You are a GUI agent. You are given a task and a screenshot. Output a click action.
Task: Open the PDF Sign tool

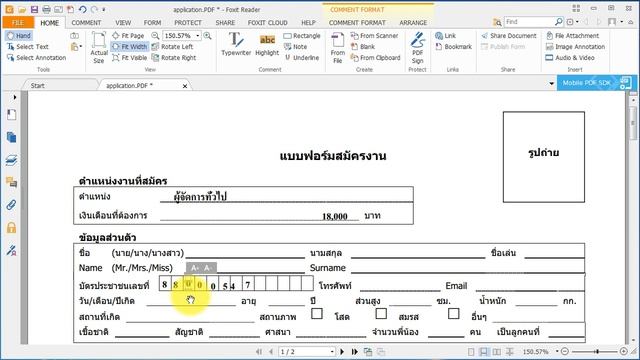(418, 48)
